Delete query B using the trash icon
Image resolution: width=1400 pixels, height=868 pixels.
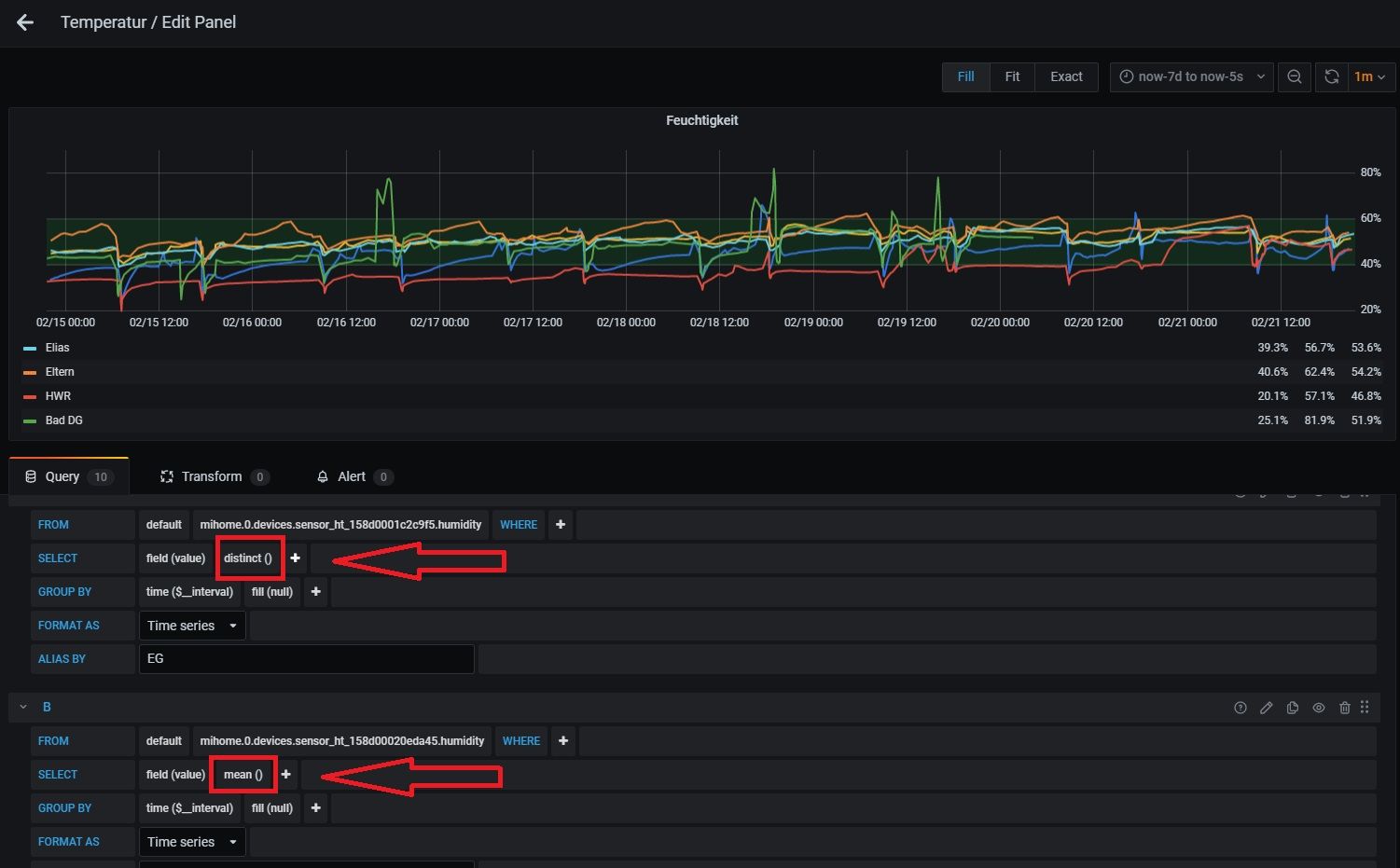point(1345,708)
